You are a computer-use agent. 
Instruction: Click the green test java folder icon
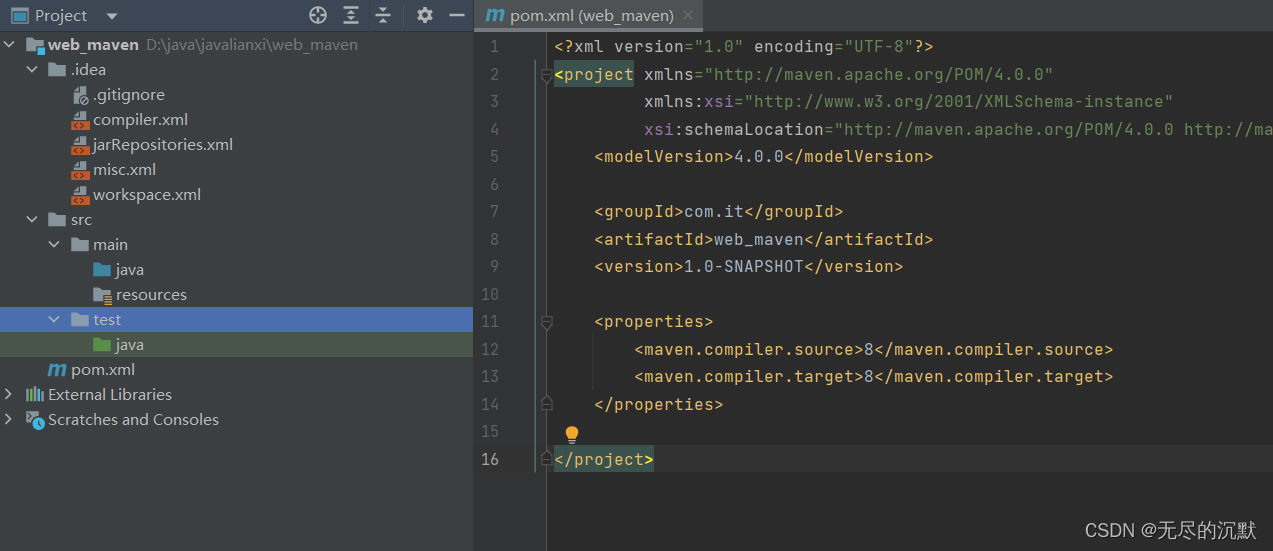click(102, 345)
